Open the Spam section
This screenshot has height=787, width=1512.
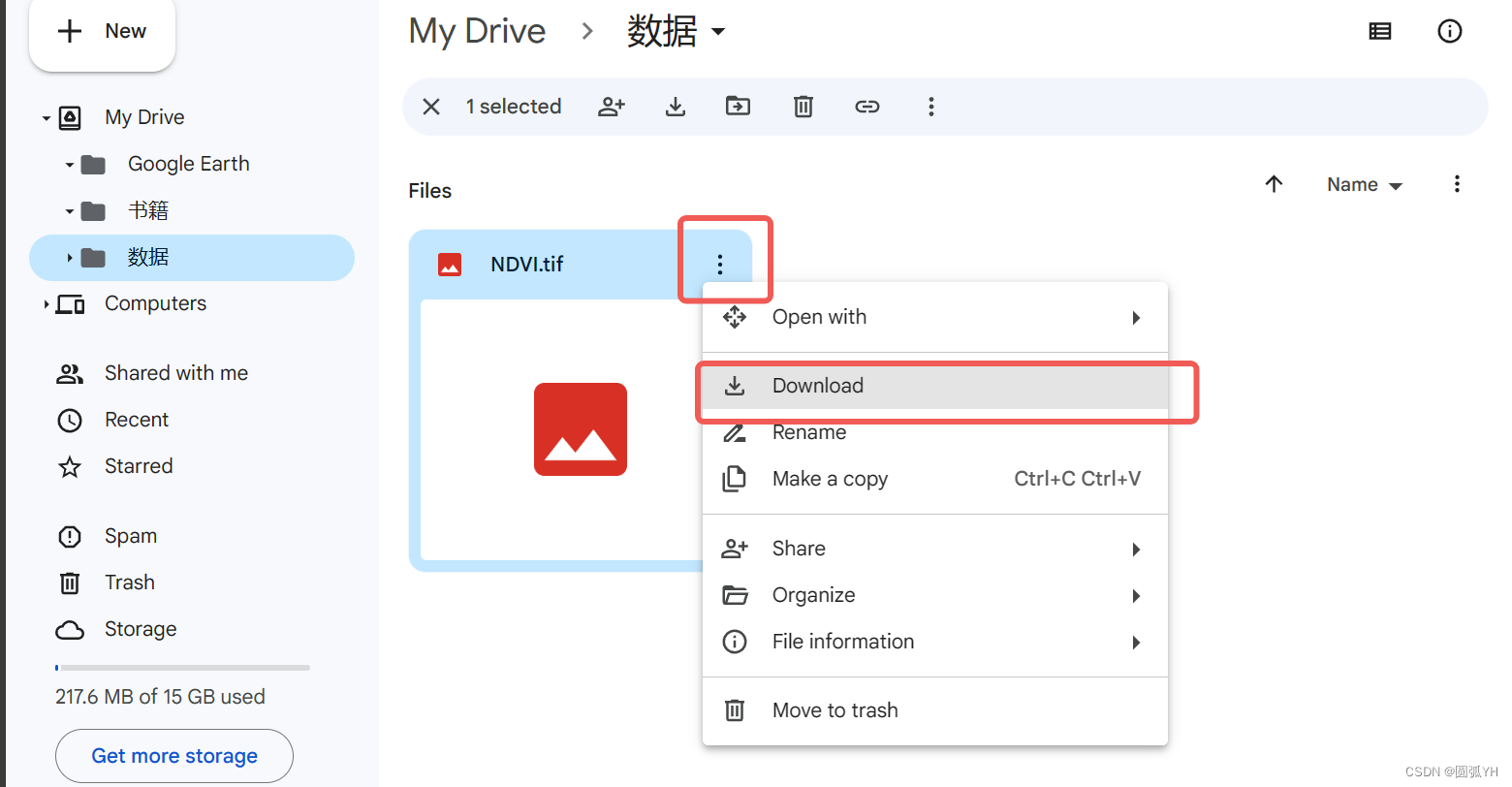[131, 536]
